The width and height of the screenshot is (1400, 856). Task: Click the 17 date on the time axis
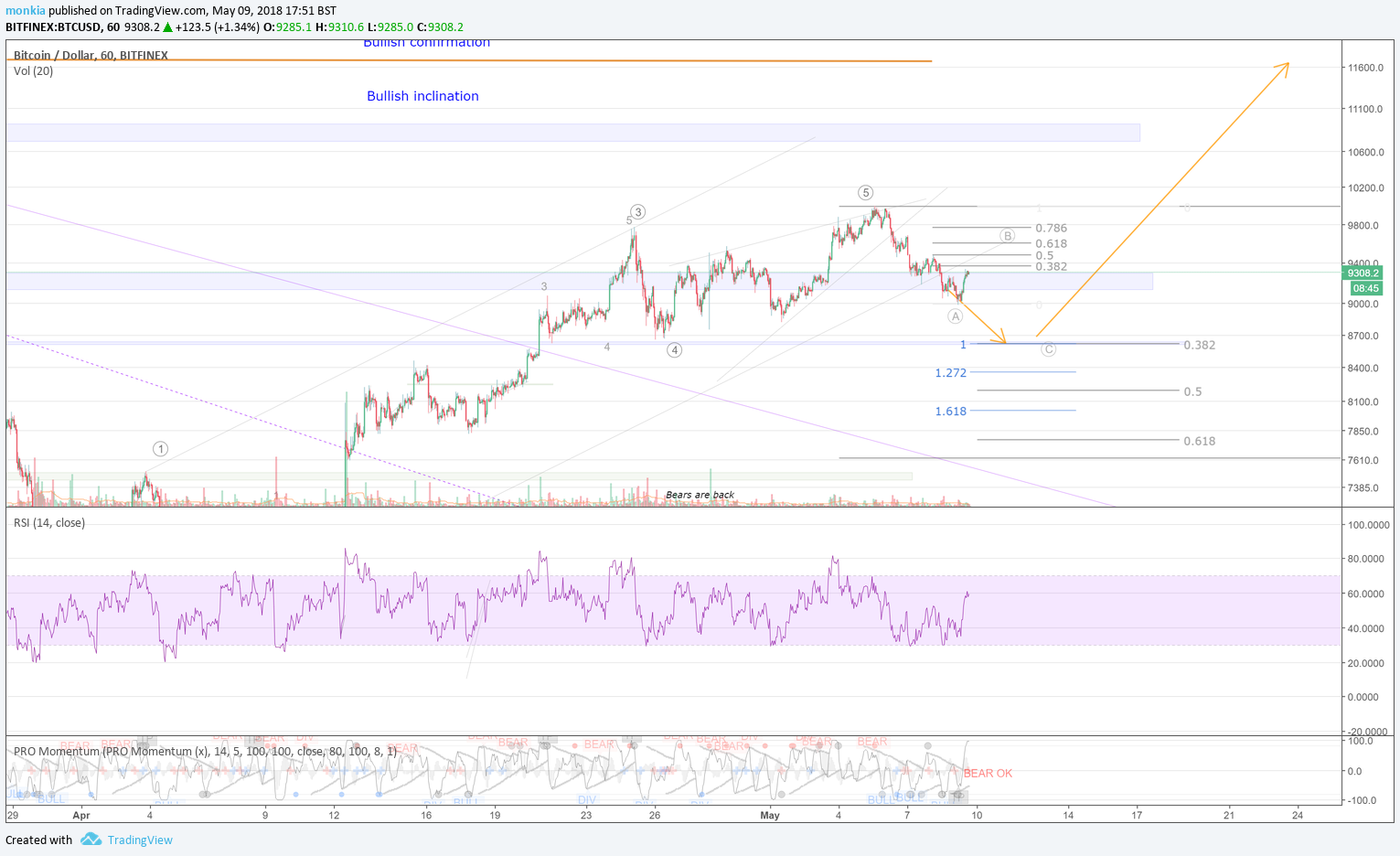tap(1137, 816)
